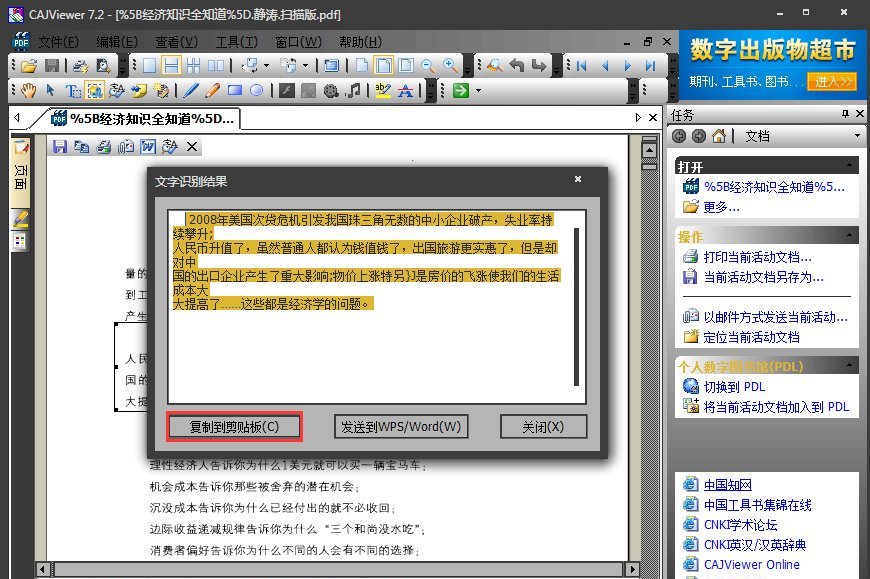Click the tab scroll left arrow
The image size is (870, 579).
click(x=17, y=118)
